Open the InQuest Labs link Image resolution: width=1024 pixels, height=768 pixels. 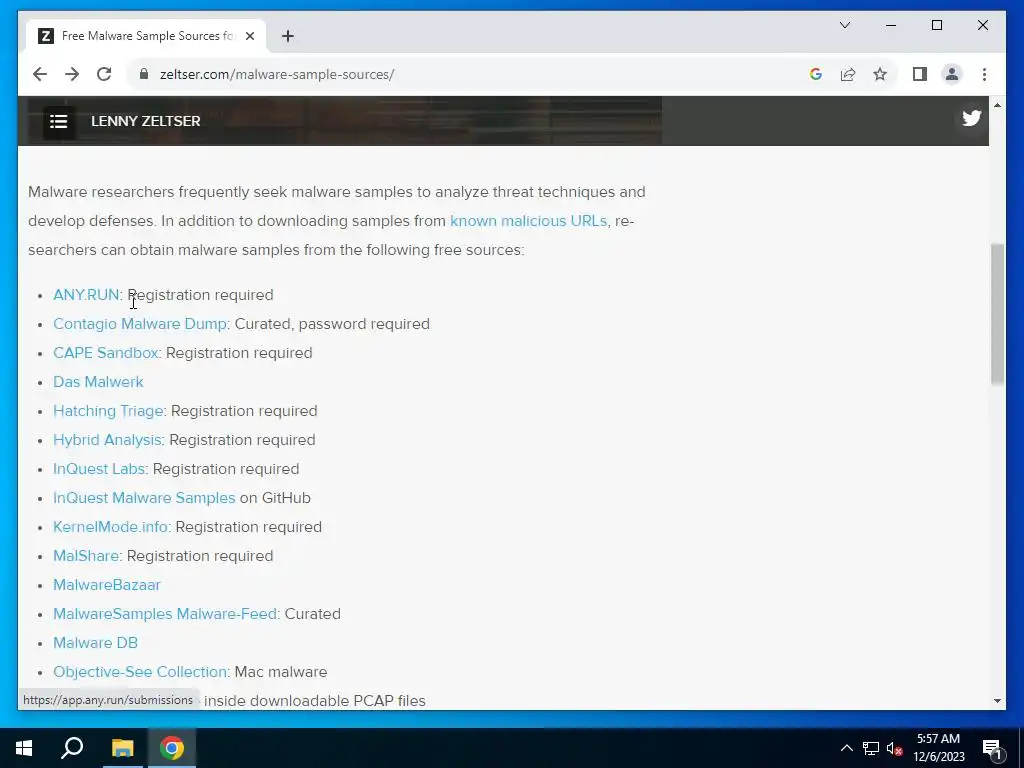point(99,469)
